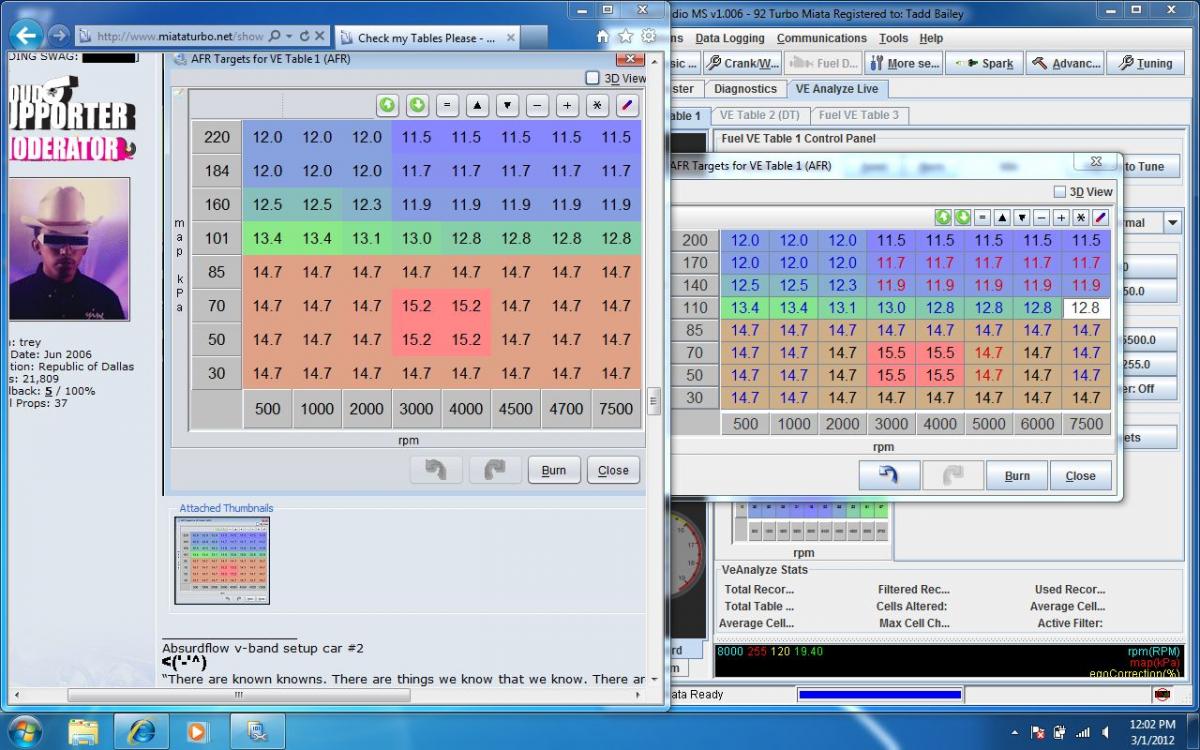Open the Spark settings toolbar button
This screenshot has height=750, width=1200.
click(985, 63)
